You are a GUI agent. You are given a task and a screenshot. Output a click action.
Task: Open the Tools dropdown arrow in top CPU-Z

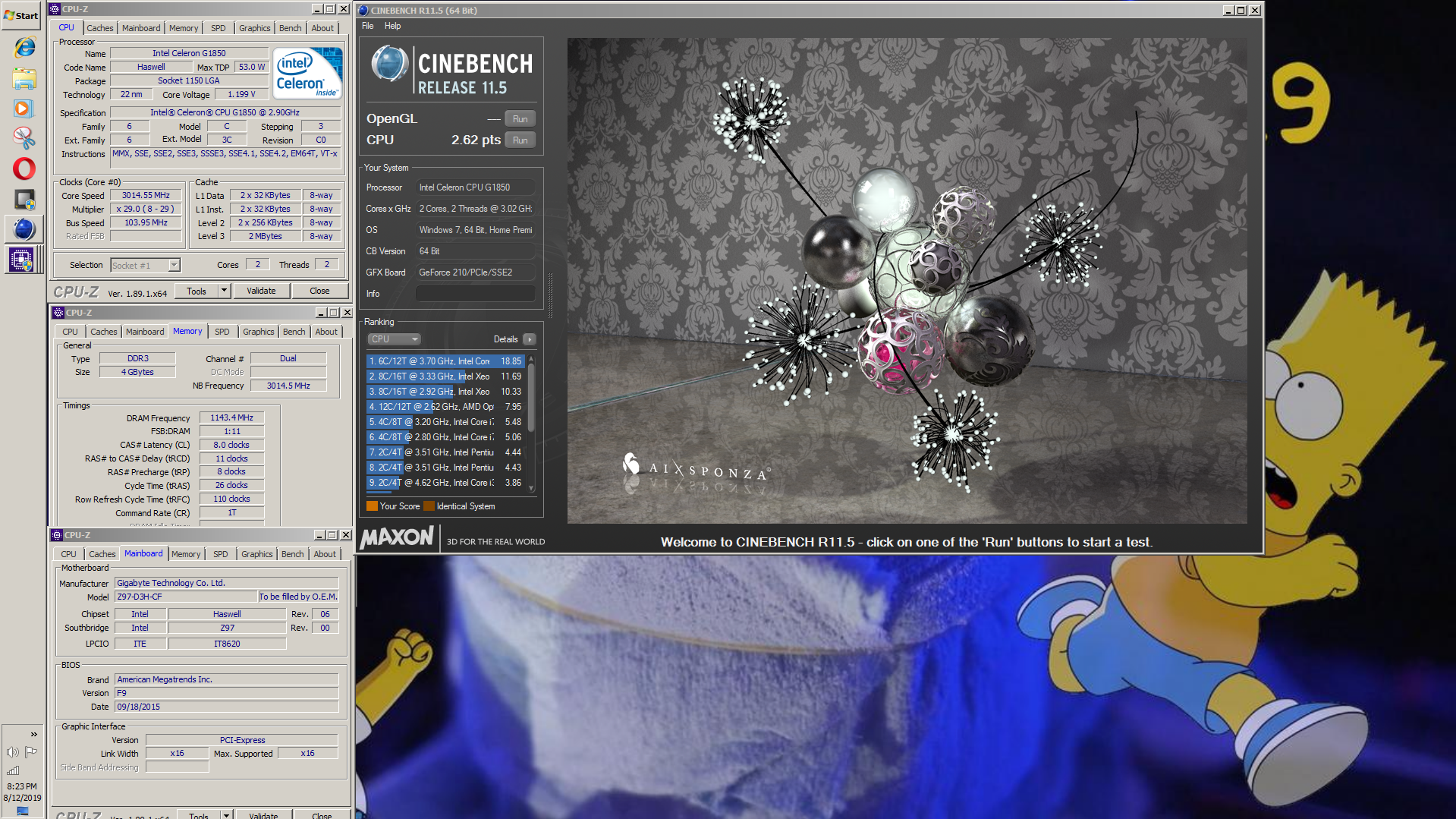click(x=224, y=291)
